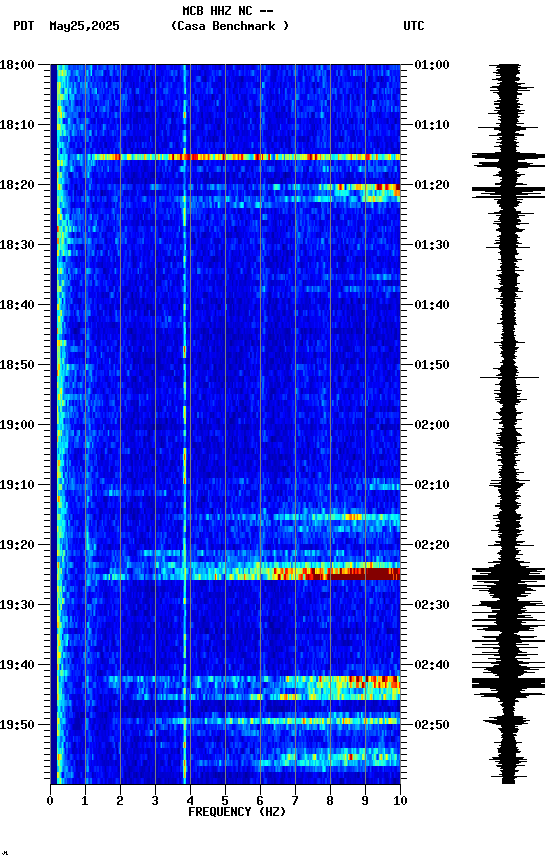Click the 1 Hz frequency tick label
Image resolution: width=552 pixels, height=864 pixels.
tap(85, 801)
